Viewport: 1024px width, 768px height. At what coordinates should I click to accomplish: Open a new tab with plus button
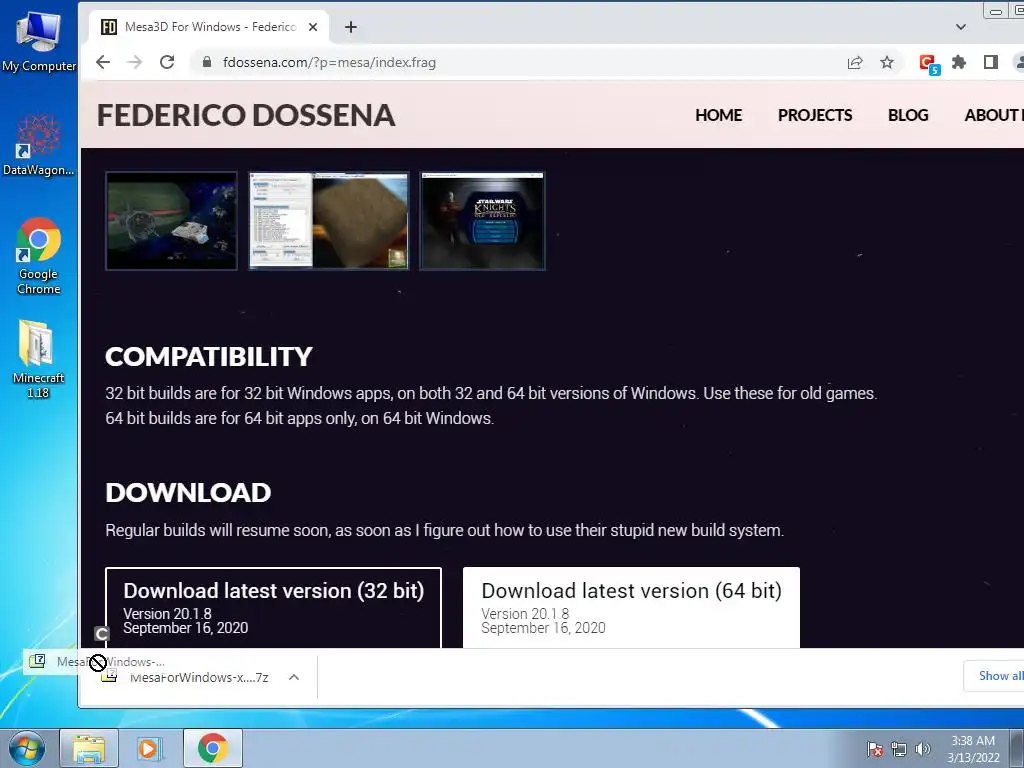point(351,27)
